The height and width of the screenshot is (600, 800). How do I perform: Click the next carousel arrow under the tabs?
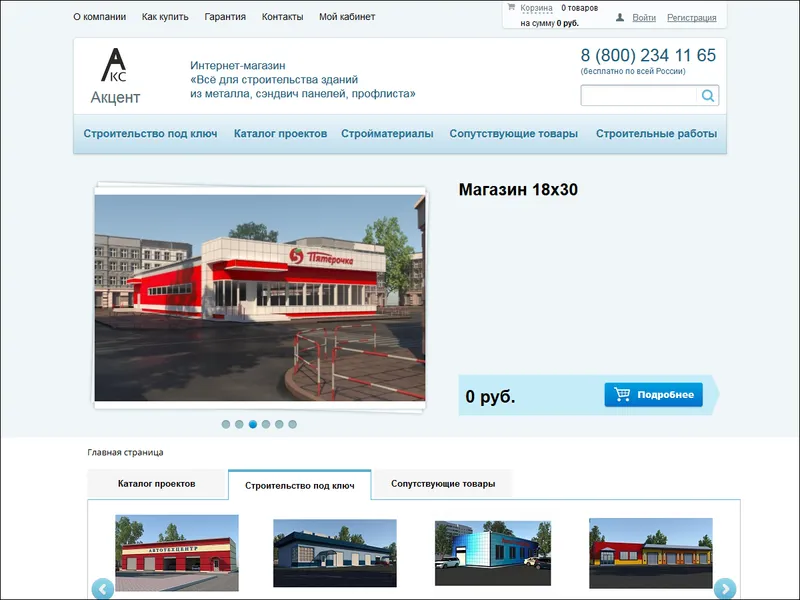[724, 588]
